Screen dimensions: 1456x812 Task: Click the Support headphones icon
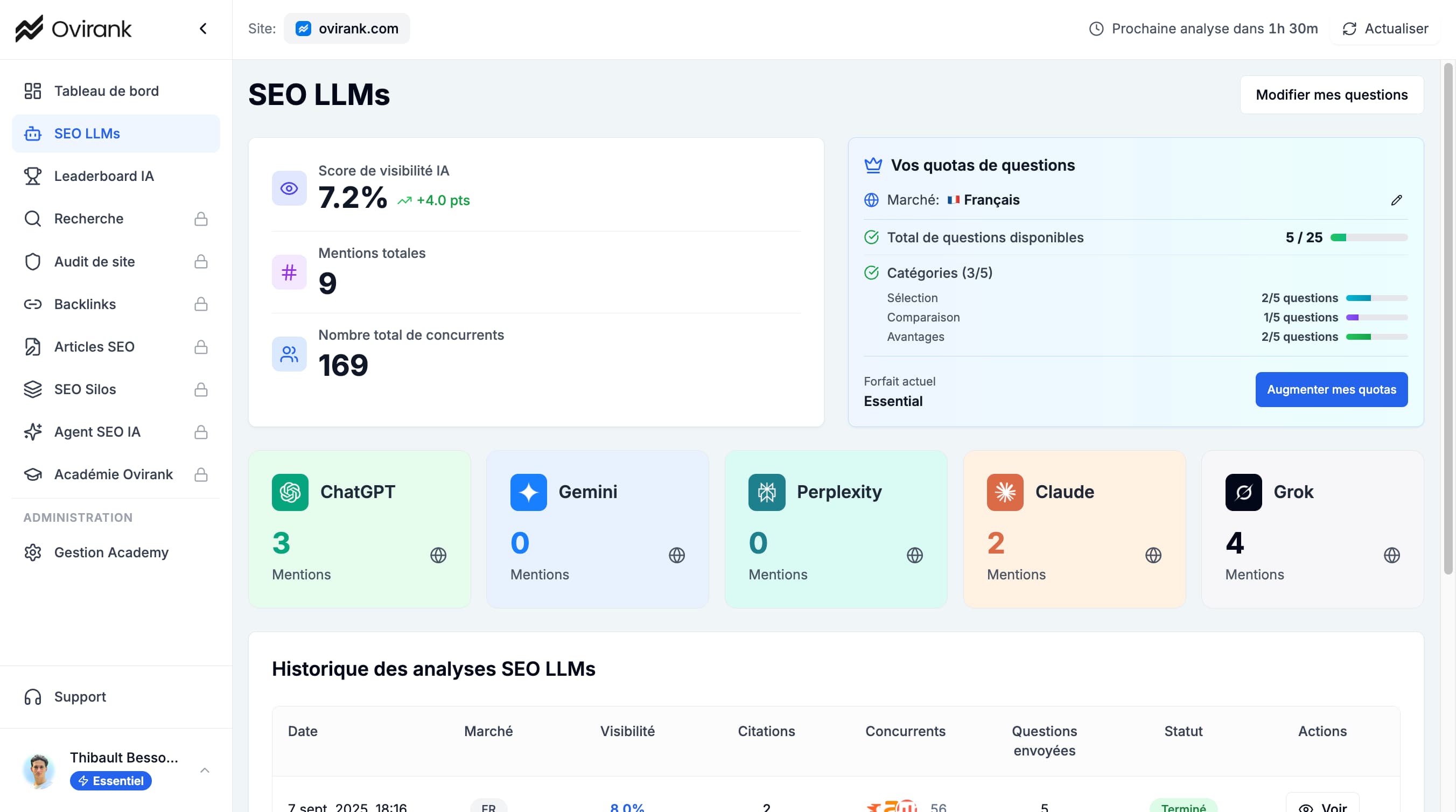33,697
